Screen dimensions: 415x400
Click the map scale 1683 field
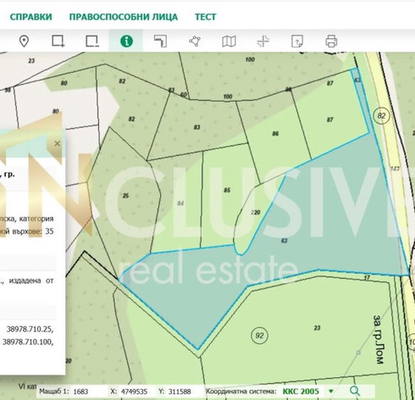(x=80, y=391)
